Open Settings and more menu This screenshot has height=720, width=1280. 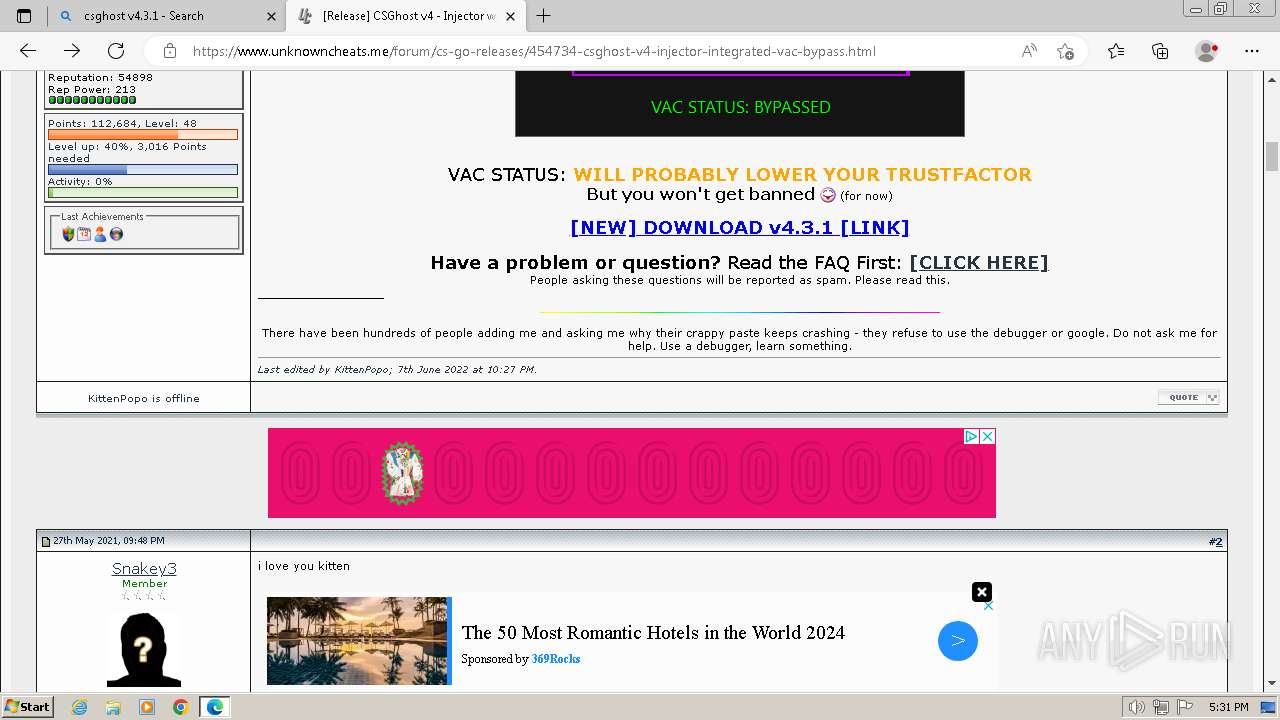[x=1252, y=51]
